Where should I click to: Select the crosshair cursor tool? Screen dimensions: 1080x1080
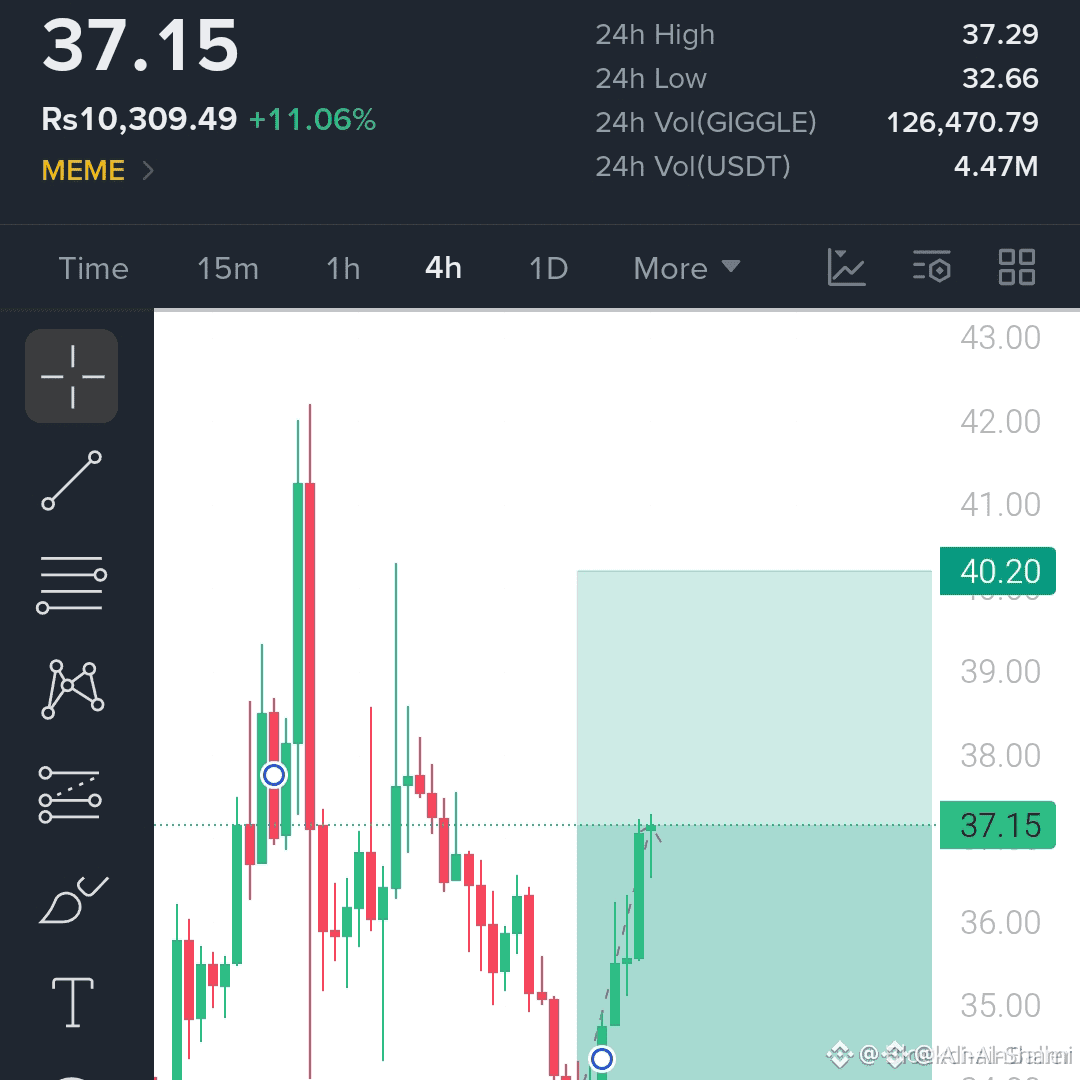[x=72, y=376]
